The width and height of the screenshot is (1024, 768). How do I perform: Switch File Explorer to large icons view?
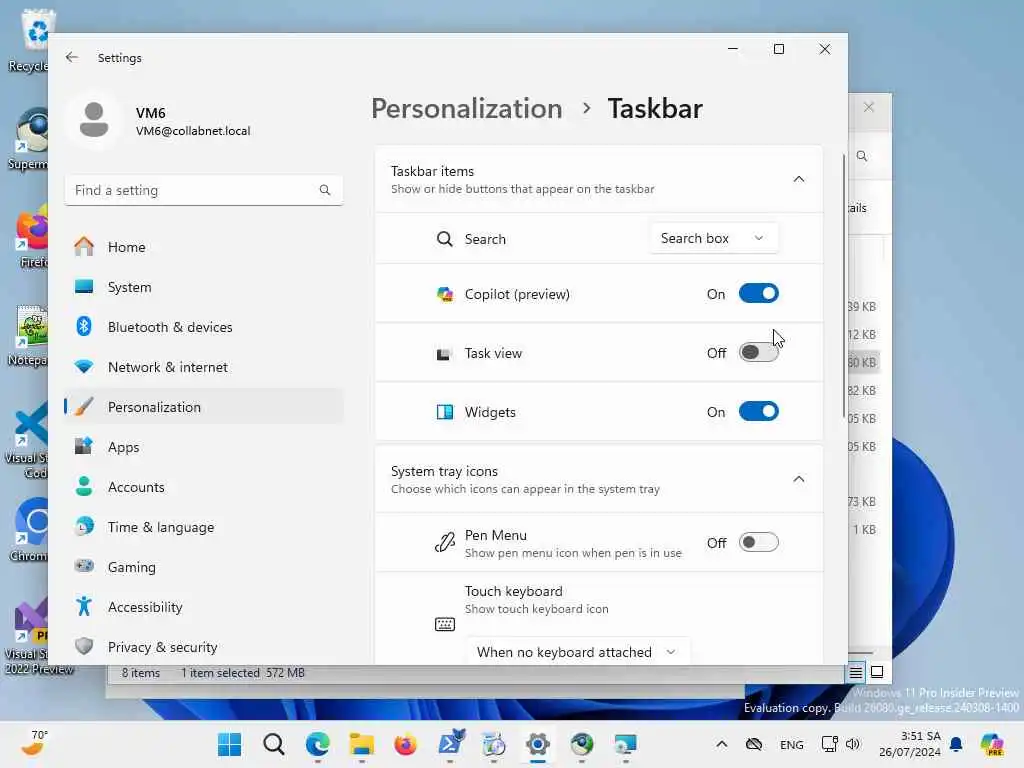coord(877,672)
